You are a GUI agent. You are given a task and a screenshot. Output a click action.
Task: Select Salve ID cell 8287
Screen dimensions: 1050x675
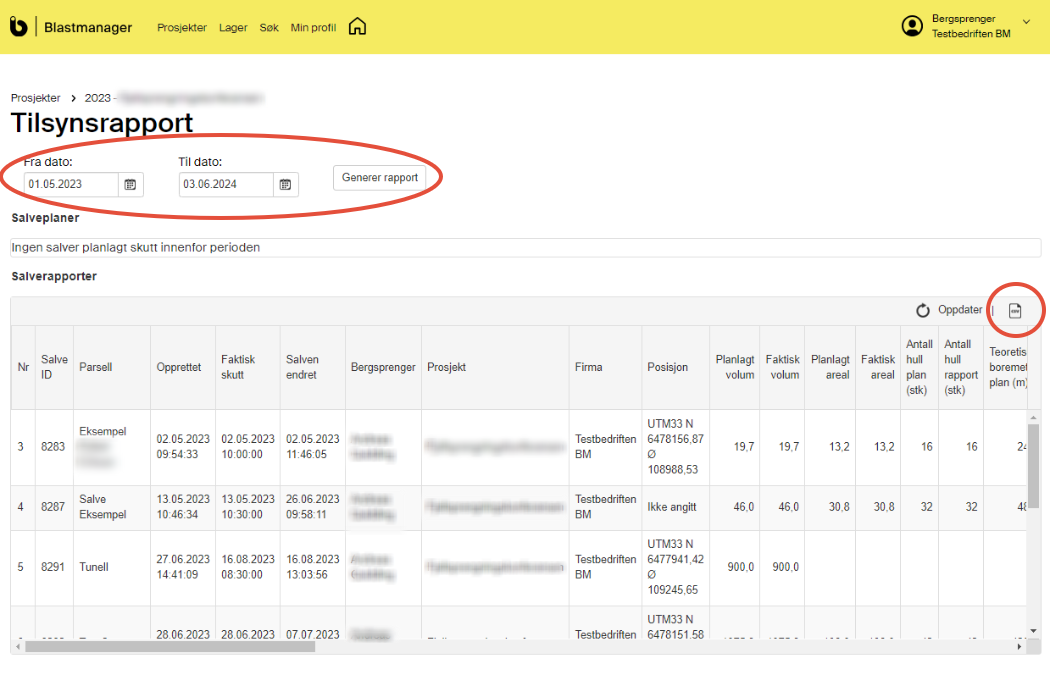point(53,507)
